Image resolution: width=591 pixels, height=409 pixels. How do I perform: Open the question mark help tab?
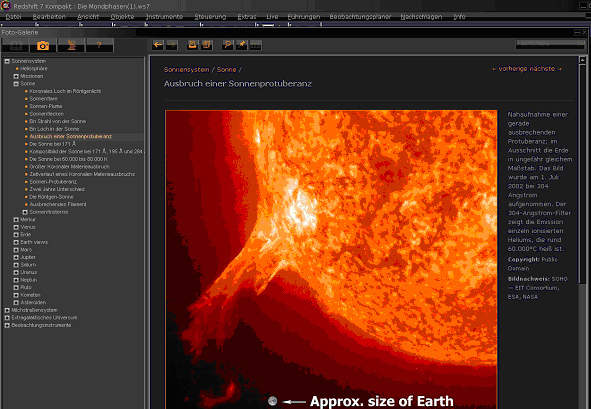(x=99, y=46)
